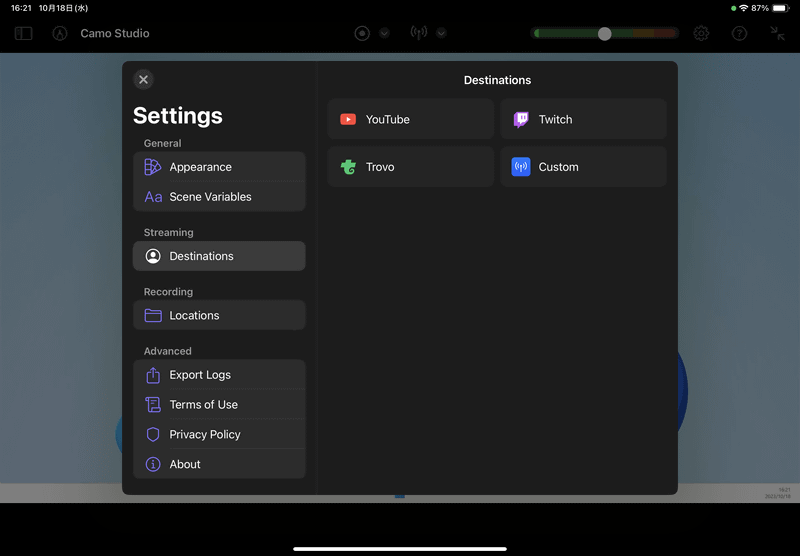The image size is (800, 556).
Task: Add a Custom streaming destination
Action: (x=584, y=167)
